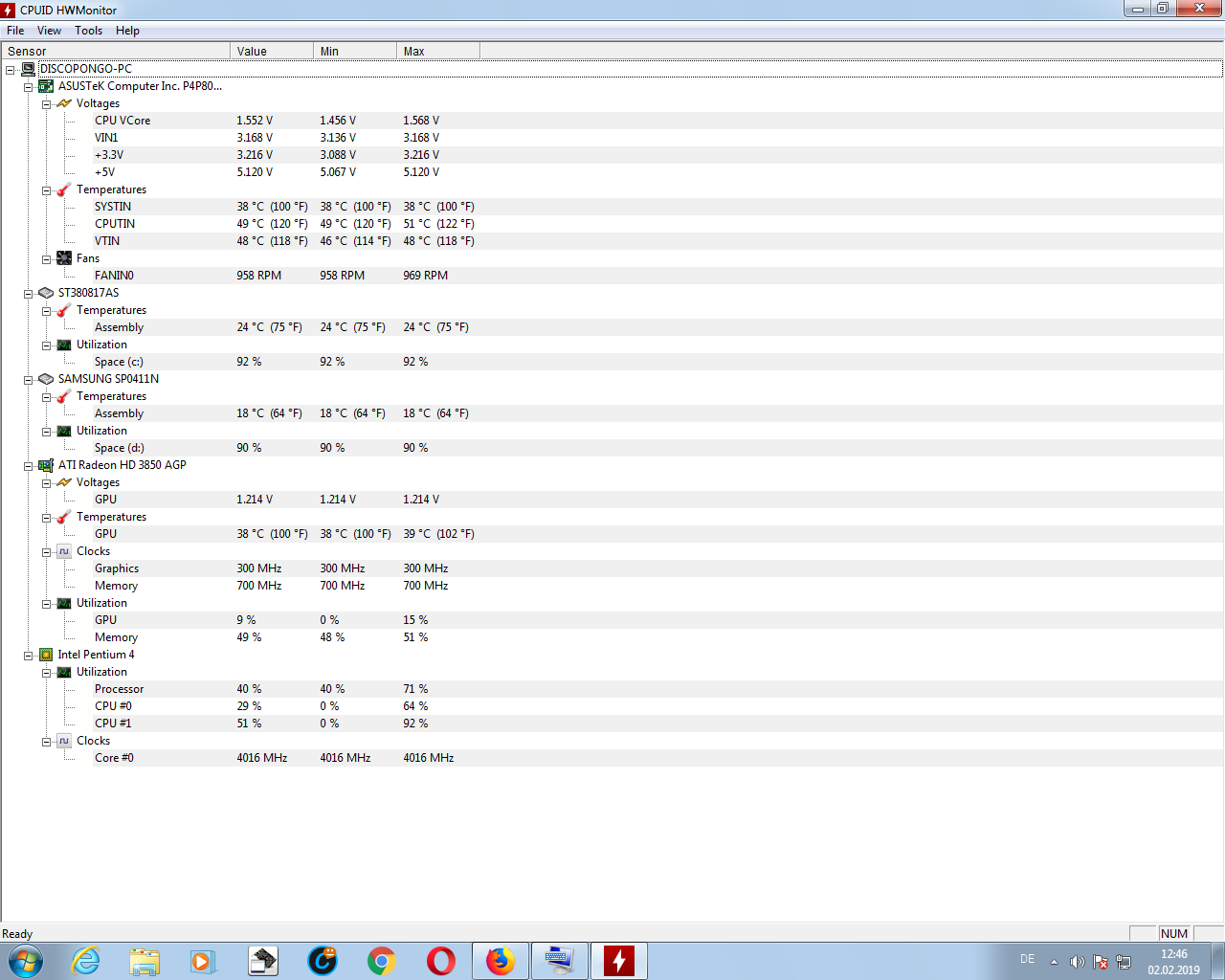Screen dimensions: 1225x980
Task: Click the 969 RPM max fan value
Action: (x=425, y=276)
